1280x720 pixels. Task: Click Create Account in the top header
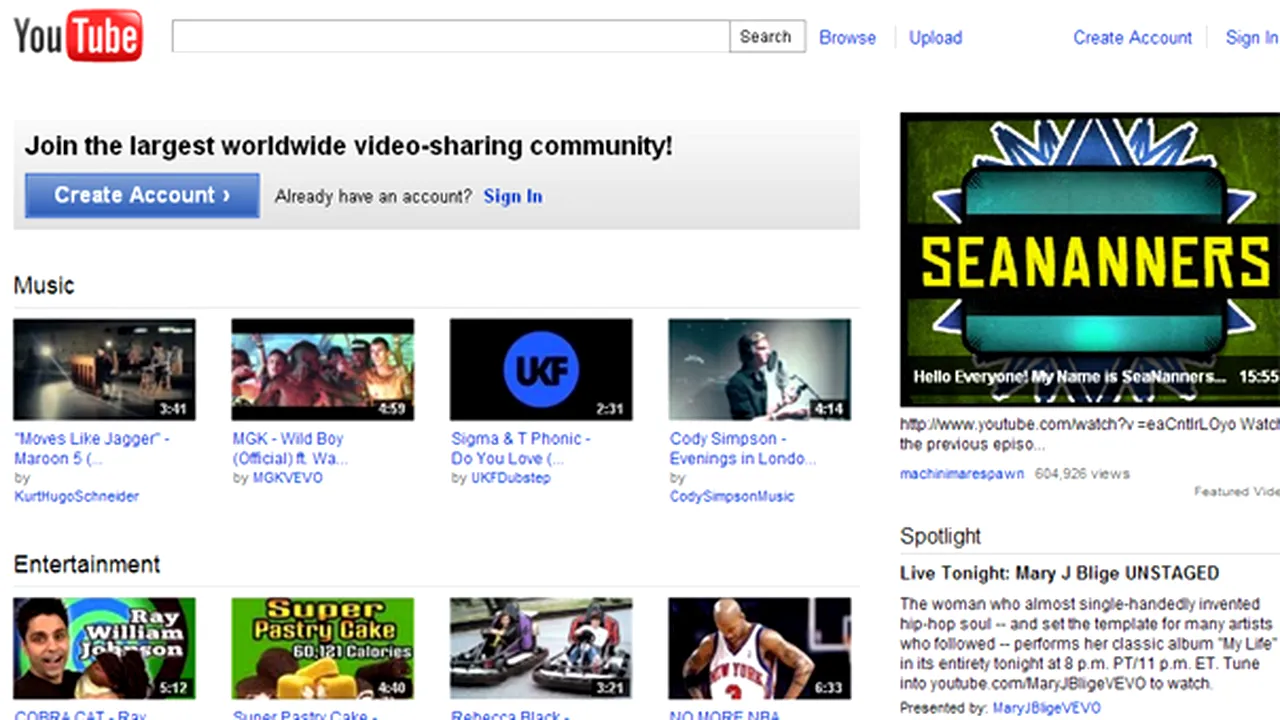(x=1132, y=37)
